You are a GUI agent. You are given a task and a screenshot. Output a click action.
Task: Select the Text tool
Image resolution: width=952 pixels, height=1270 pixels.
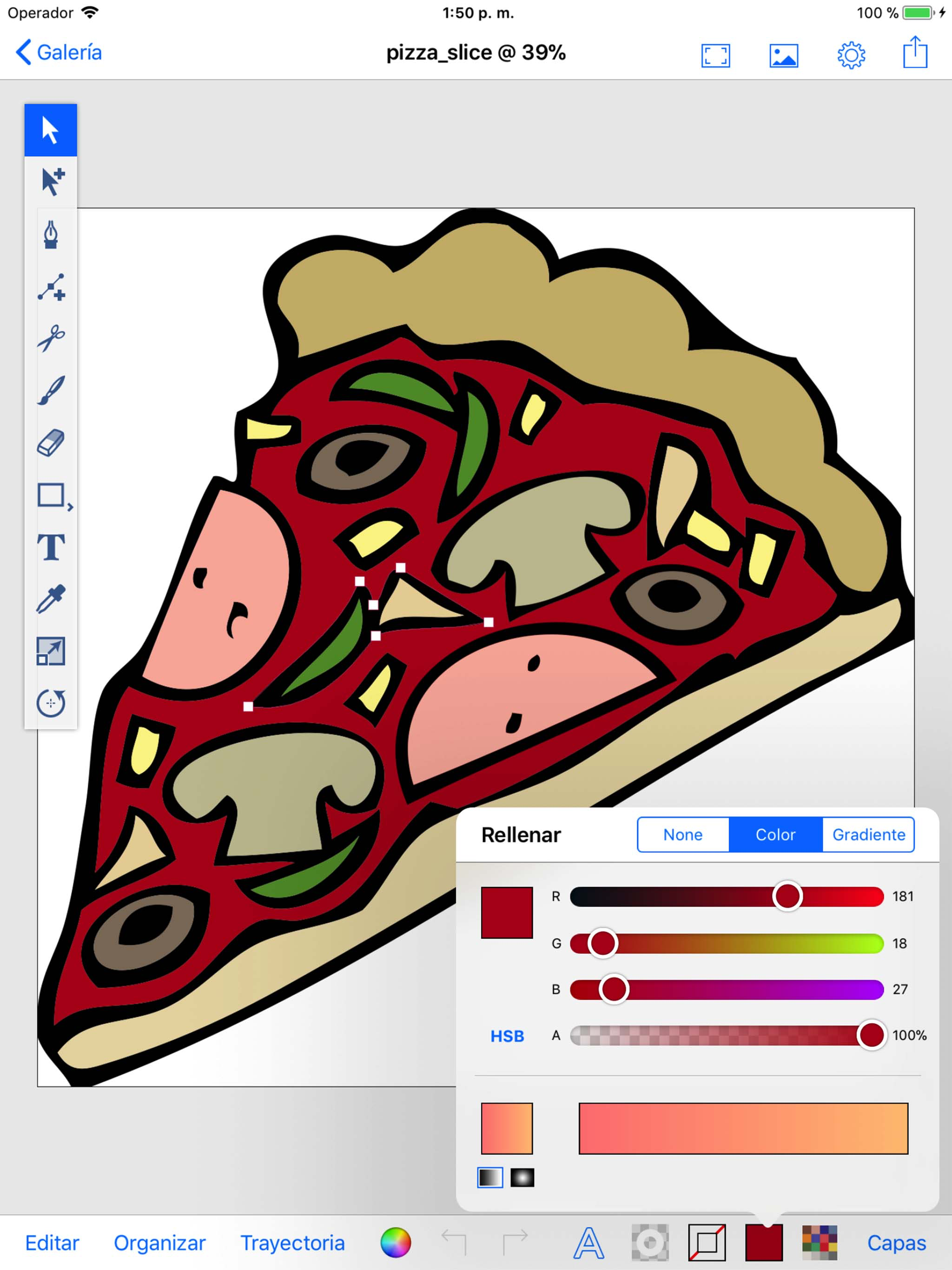[x=51, y=547]
